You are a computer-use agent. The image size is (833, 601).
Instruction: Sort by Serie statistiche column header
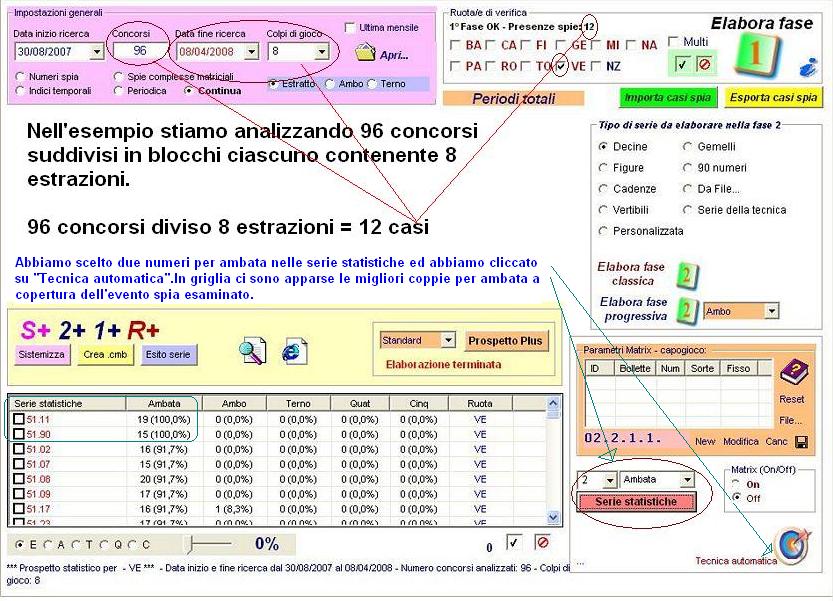(x=67, y=404)
